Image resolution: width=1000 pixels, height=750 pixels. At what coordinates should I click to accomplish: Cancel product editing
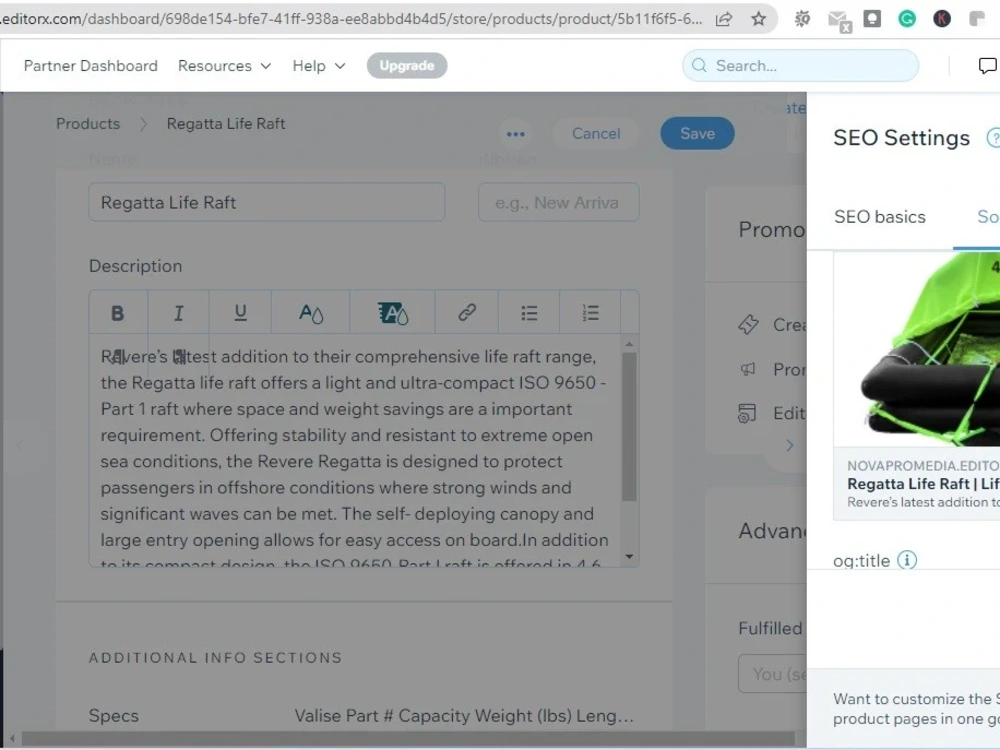[596, 133]
